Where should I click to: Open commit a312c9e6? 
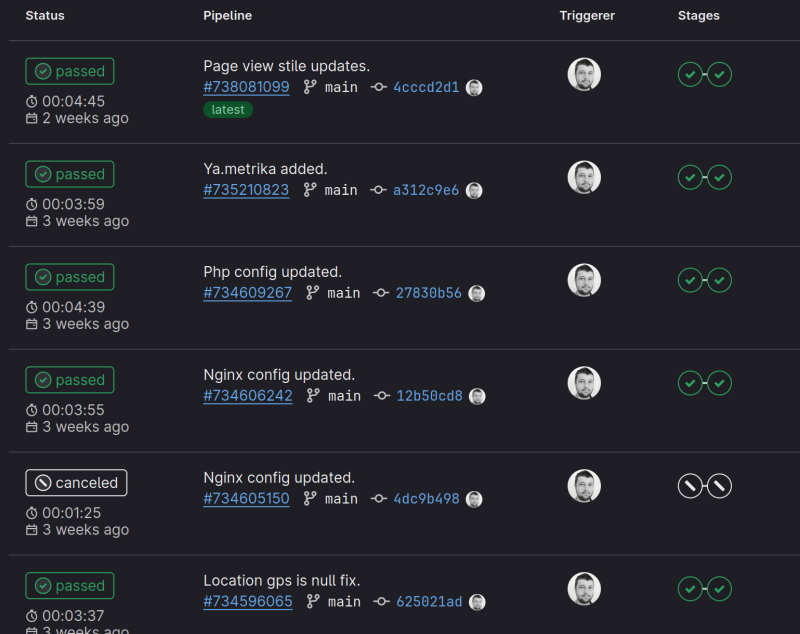pos(426,190)
